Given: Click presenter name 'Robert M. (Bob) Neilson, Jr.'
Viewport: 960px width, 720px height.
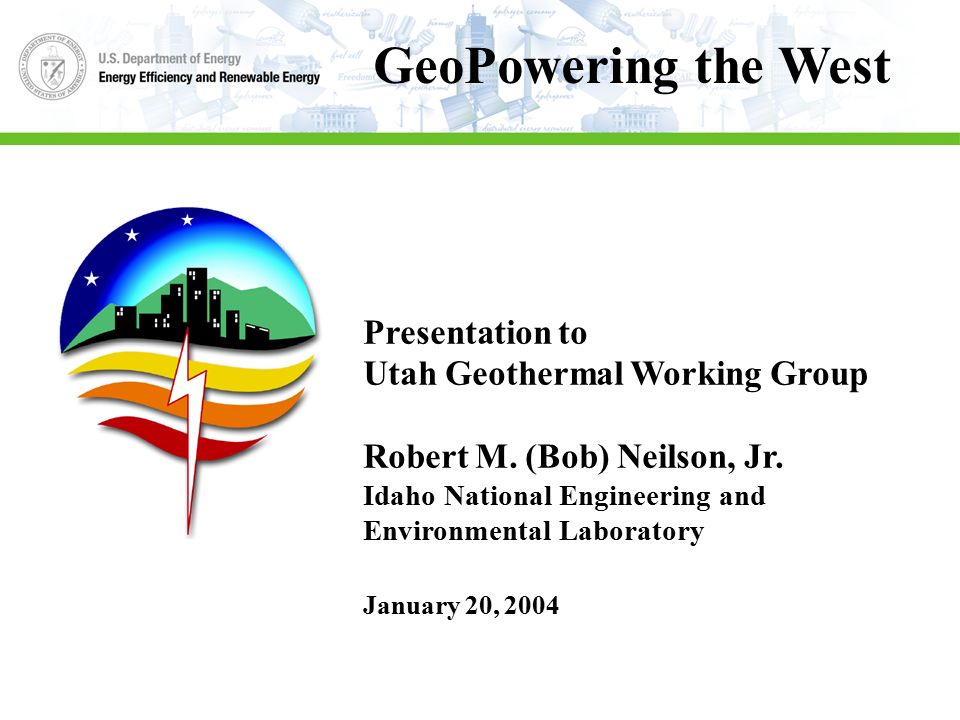Looking at the screenshot, I should click(573, 457).
